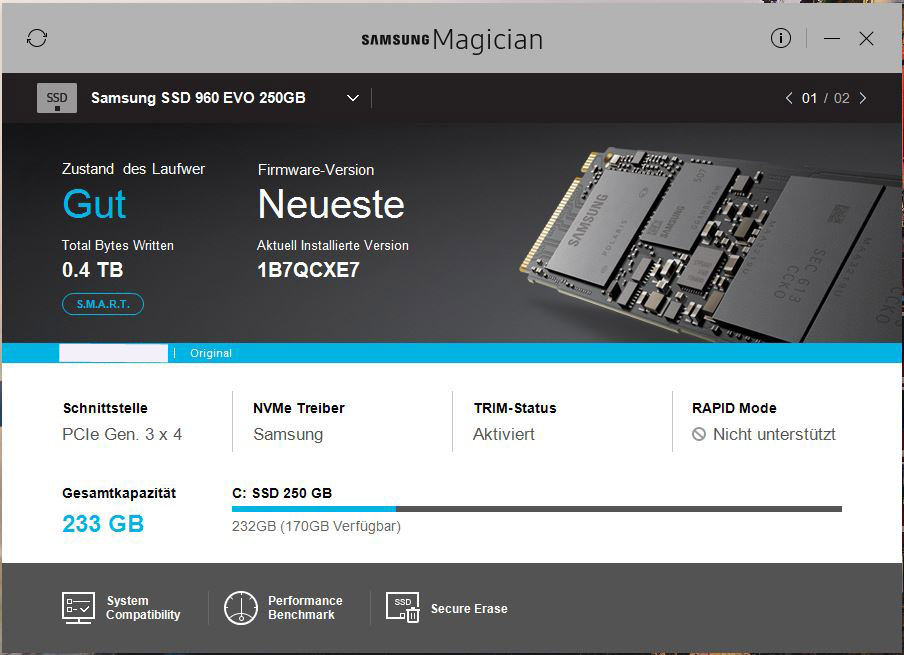904x655 pixels.
Task: Click the NVMe Treiber heading
Action: click(x=299, y=408)
